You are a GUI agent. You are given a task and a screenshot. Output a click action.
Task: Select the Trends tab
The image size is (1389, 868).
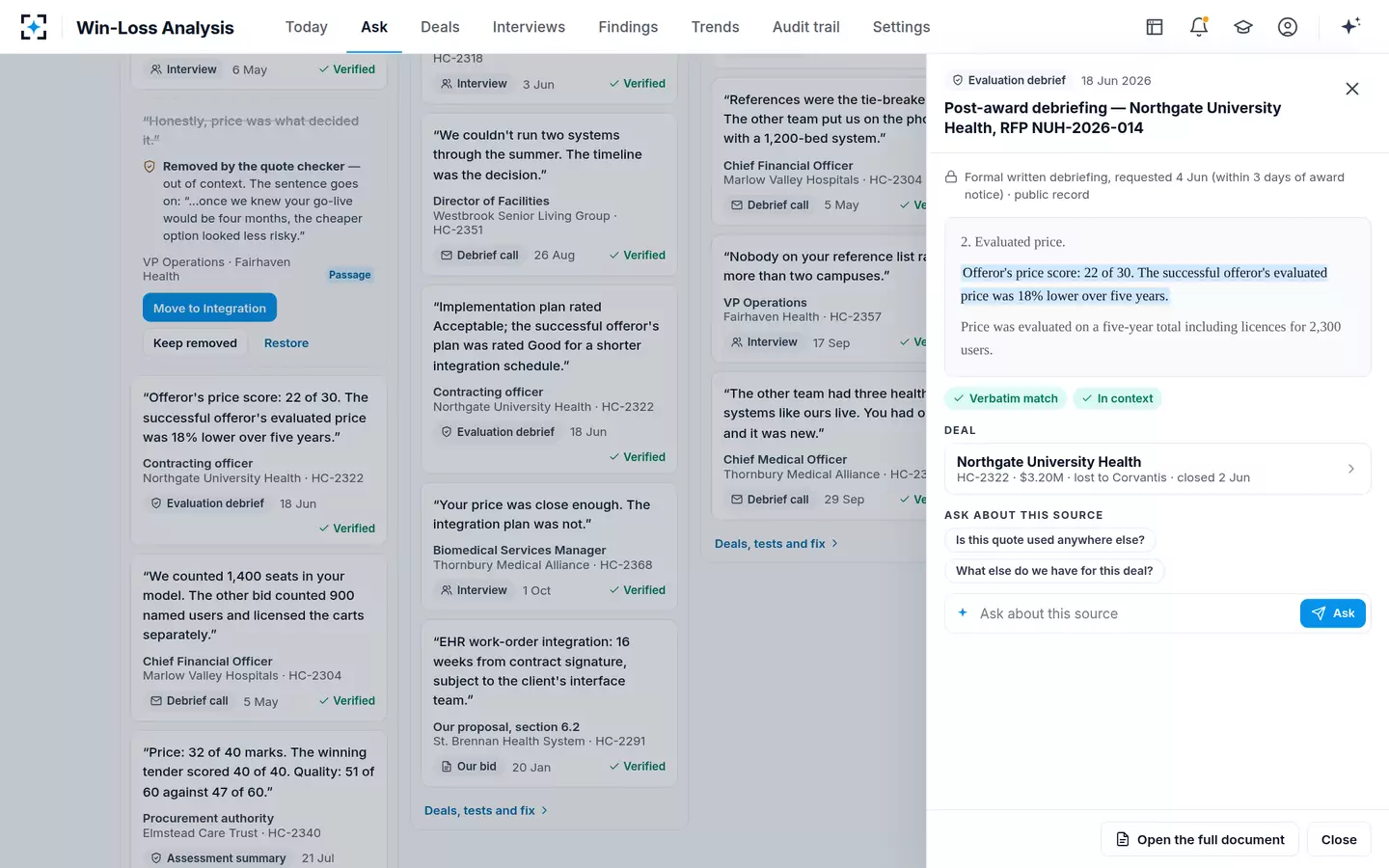click(x=715, y=27)
